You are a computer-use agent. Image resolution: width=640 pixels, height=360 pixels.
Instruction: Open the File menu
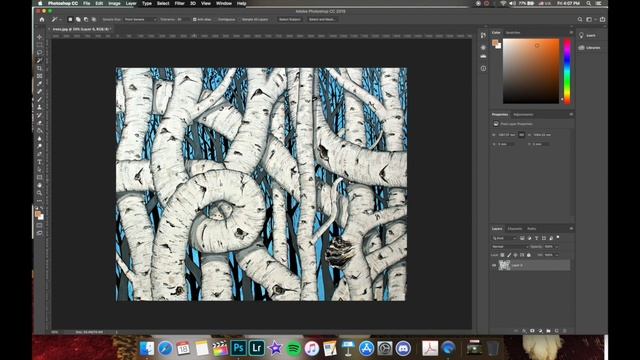pyautogui.click(x=87, y=3)
